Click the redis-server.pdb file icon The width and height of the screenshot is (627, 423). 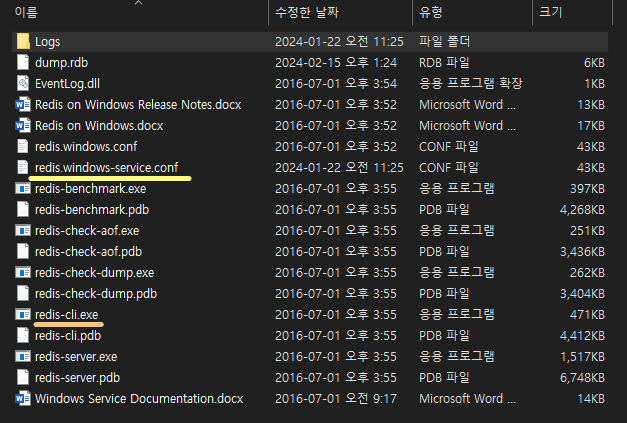pyautogui.click(x=23, y=377)
